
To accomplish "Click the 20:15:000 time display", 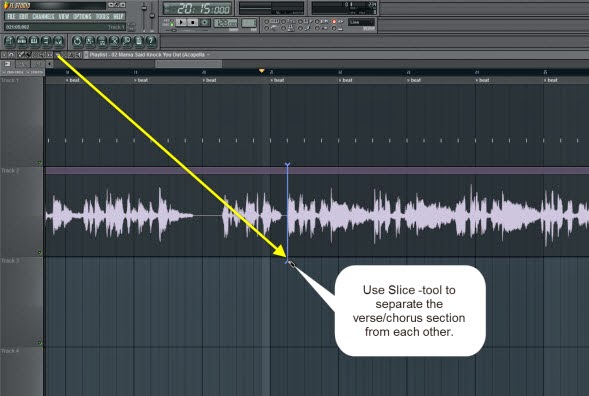I will 198,9.
